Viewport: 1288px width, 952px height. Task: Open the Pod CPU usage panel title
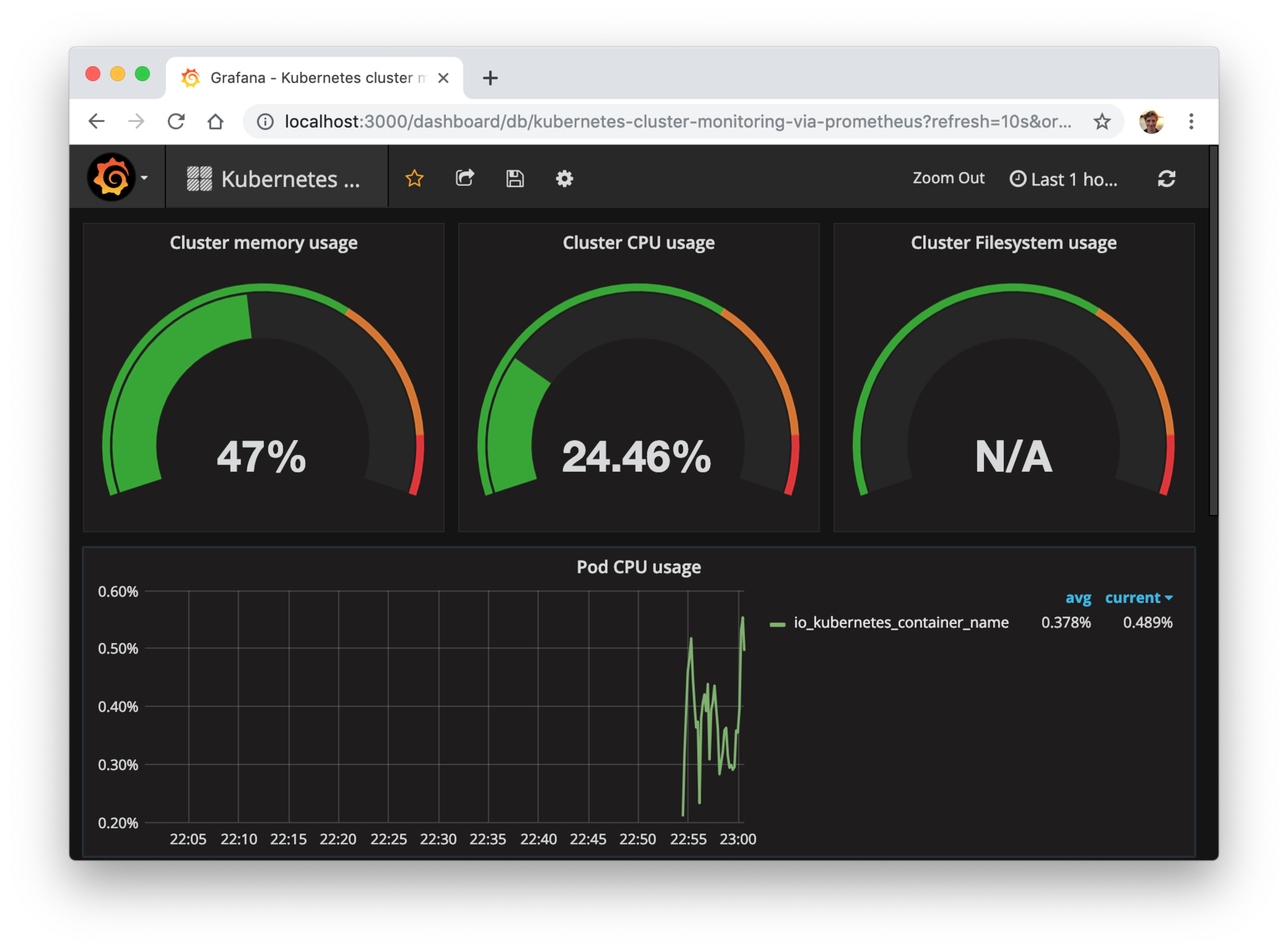638,567
